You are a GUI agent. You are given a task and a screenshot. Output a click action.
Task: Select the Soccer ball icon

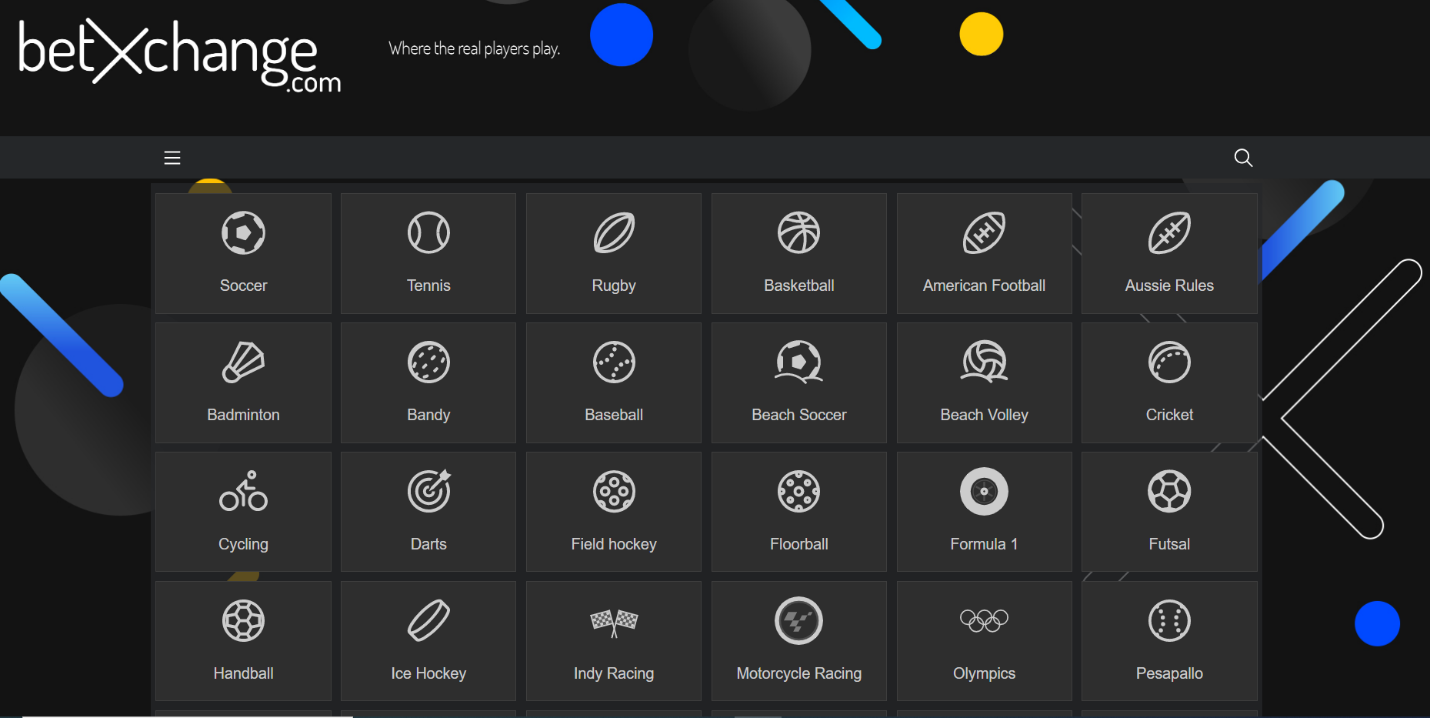pos(243,233)
